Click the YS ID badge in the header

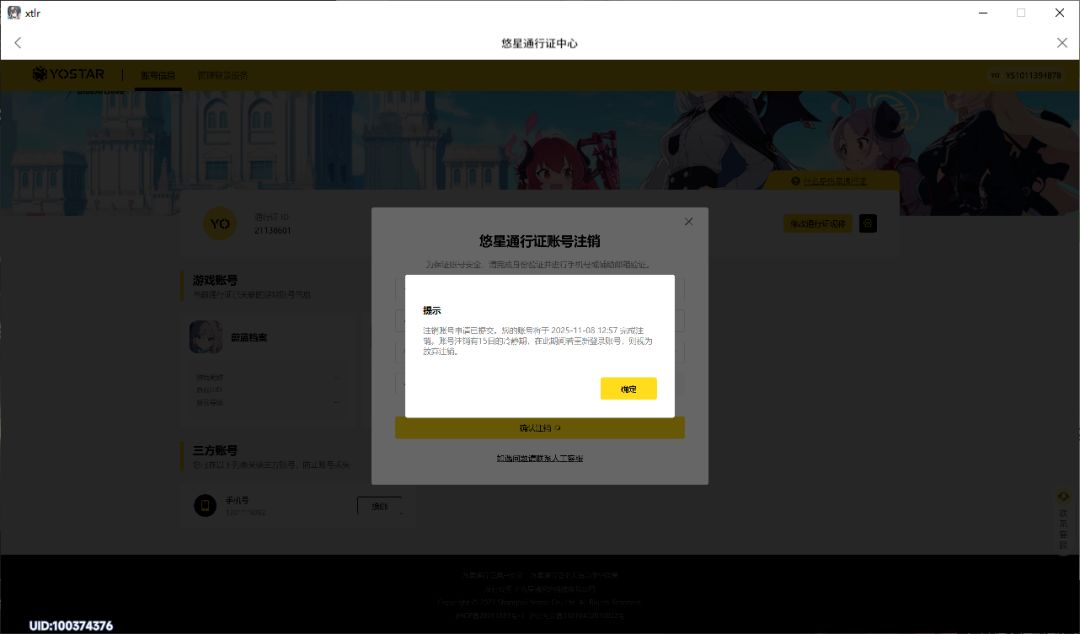[x=1026, y=75]
